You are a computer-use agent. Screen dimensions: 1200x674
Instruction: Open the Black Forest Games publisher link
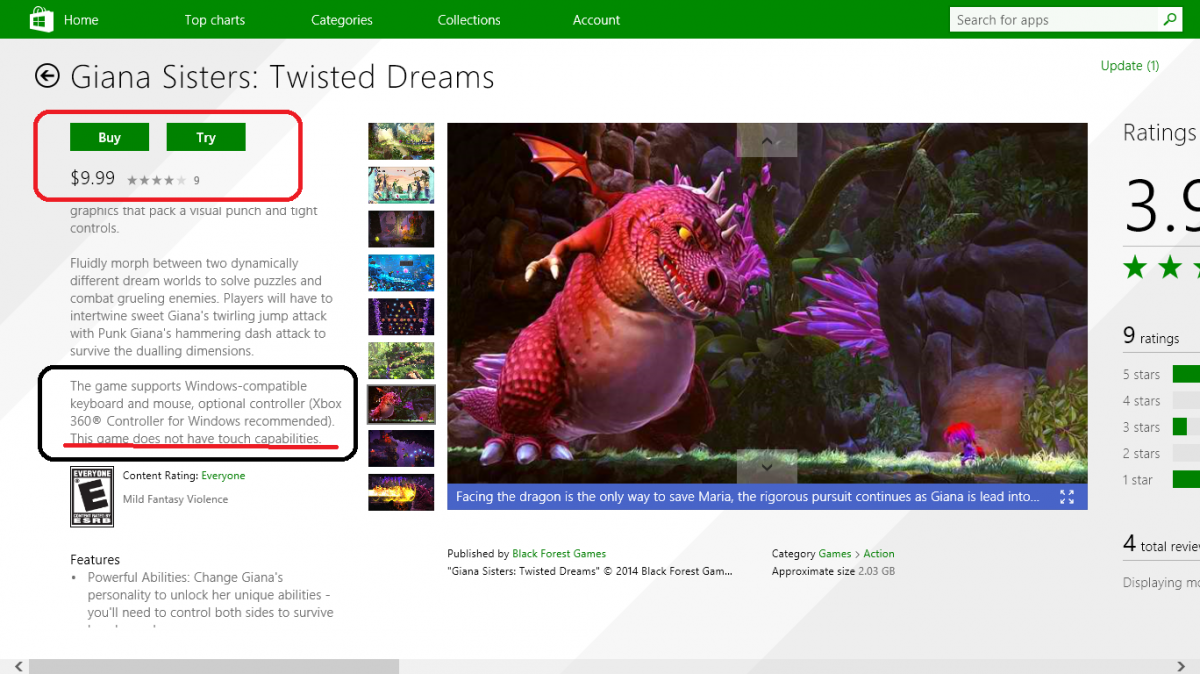tap(559, 554)
